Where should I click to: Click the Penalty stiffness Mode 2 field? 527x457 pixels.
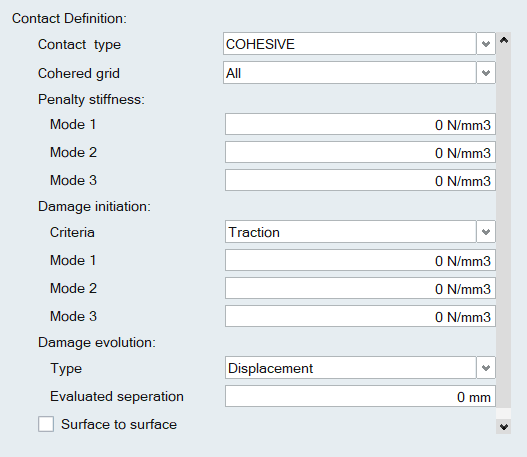360,152
